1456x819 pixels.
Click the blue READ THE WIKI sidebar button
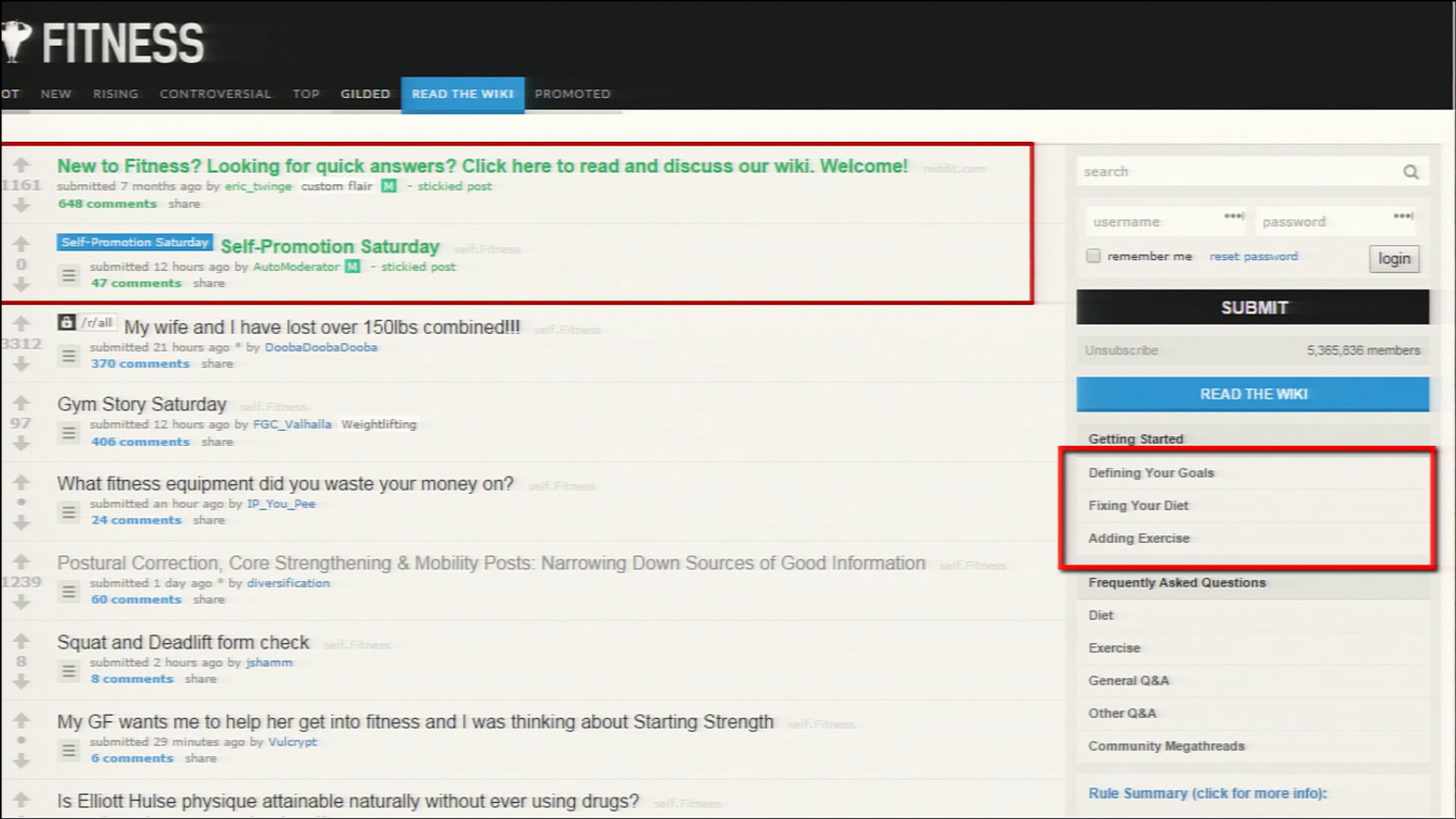click(x=1253, y=394)
